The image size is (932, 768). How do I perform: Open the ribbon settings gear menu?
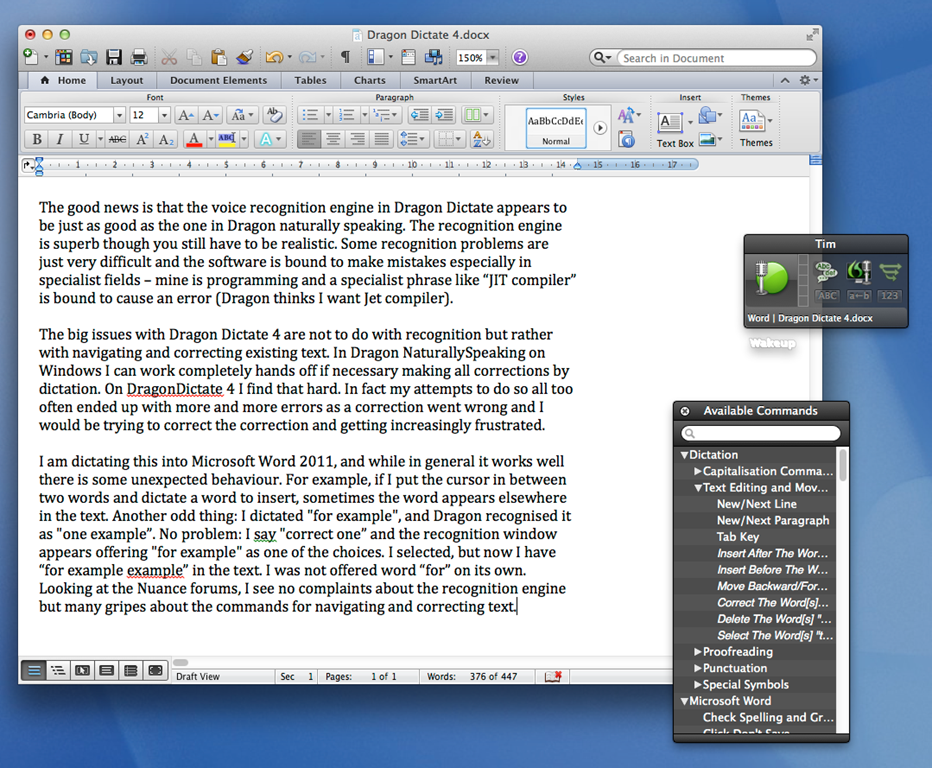[x=808, y=80]
